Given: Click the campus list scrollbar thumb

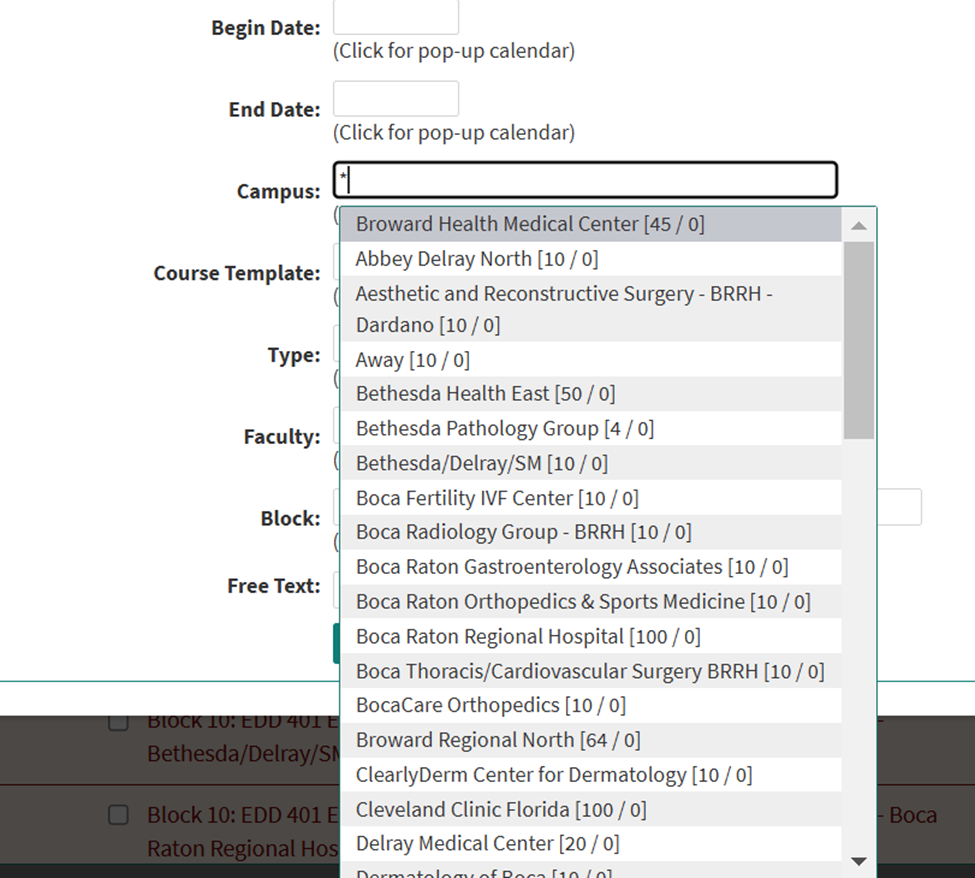Looking at the screenshot, I should point(859,340).
